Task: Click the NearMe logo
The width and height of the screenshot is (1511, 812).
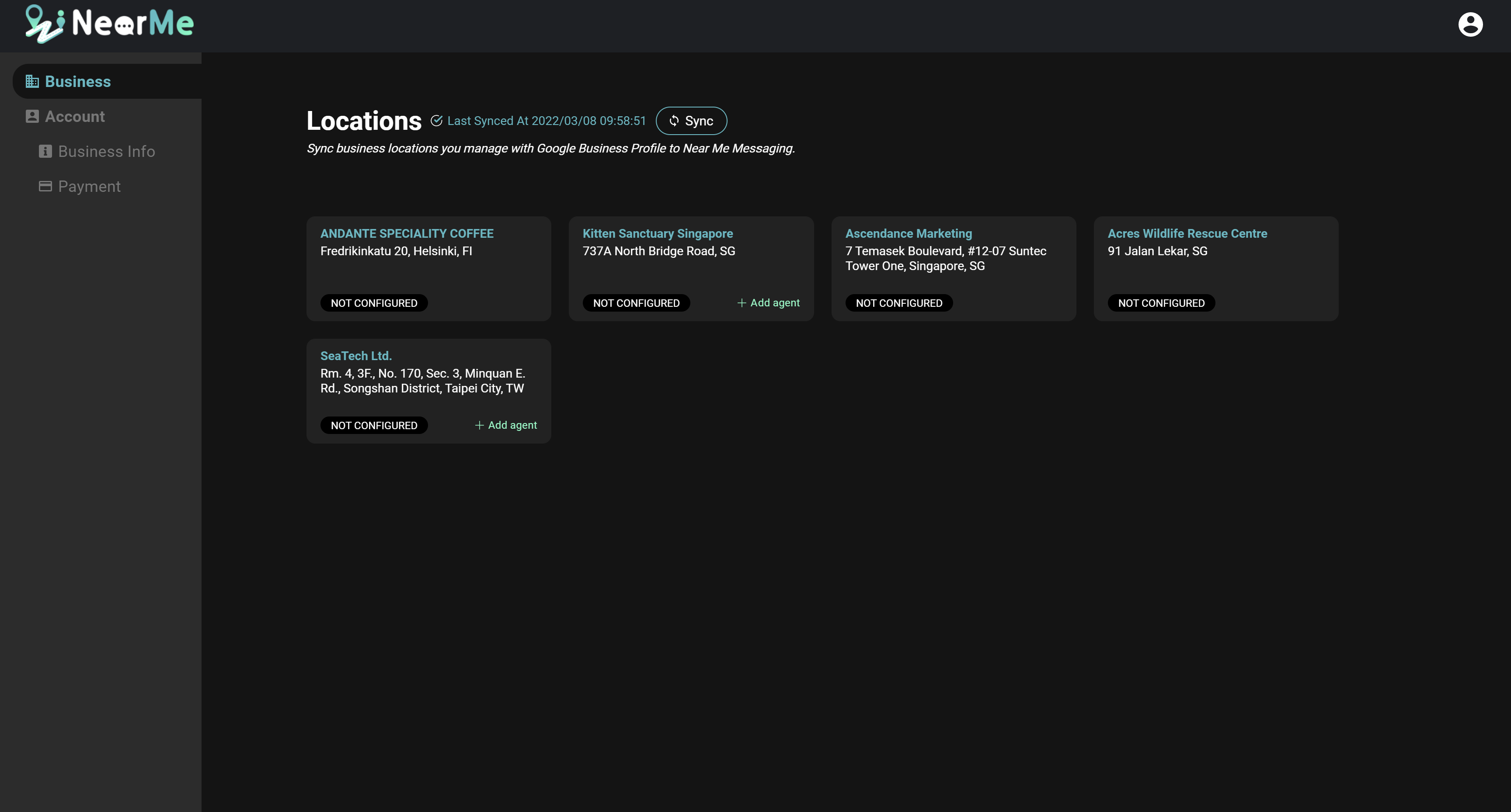Action: pyautogui.click(x=110, y=24)
